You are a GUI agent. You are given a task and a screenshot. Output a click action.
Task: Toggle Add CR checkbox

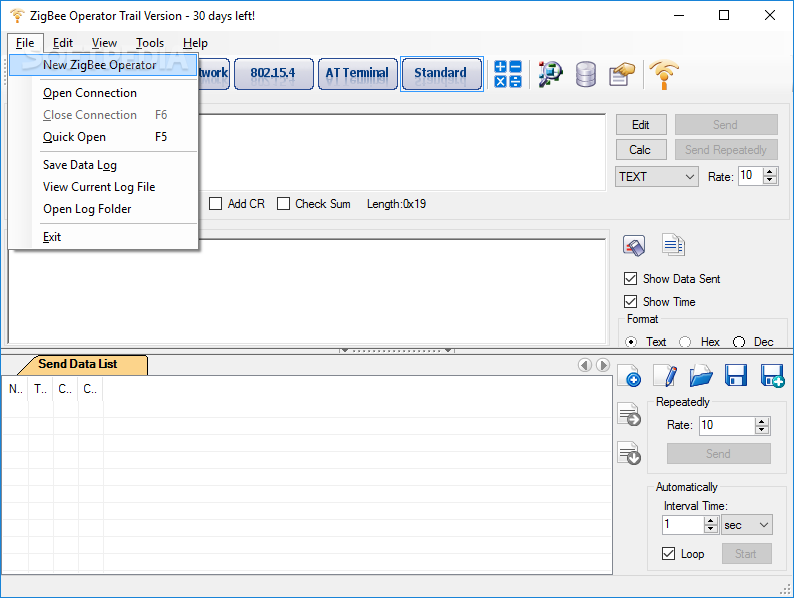(x=216, y=204)
